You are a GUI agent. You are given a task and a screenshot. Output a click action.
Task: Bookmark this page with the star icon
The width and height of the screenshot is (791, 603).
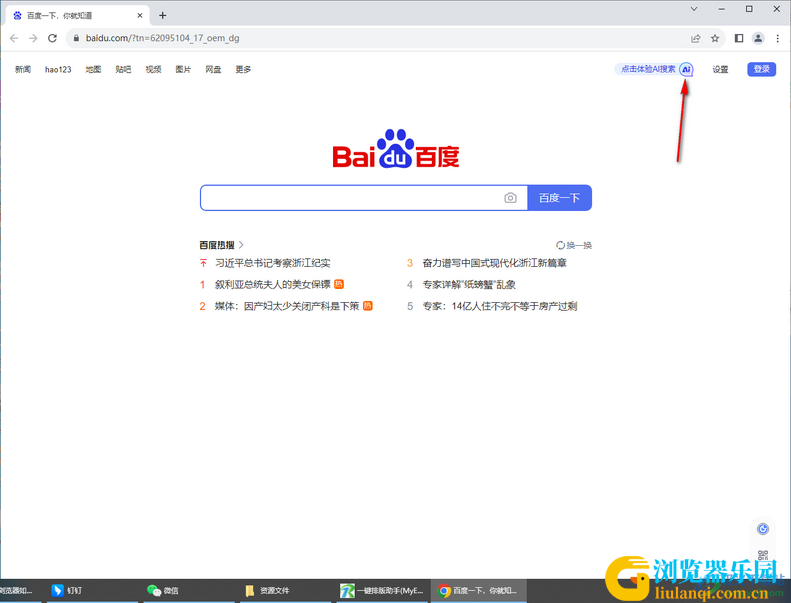pyautogui.click(x=715, y=38)
